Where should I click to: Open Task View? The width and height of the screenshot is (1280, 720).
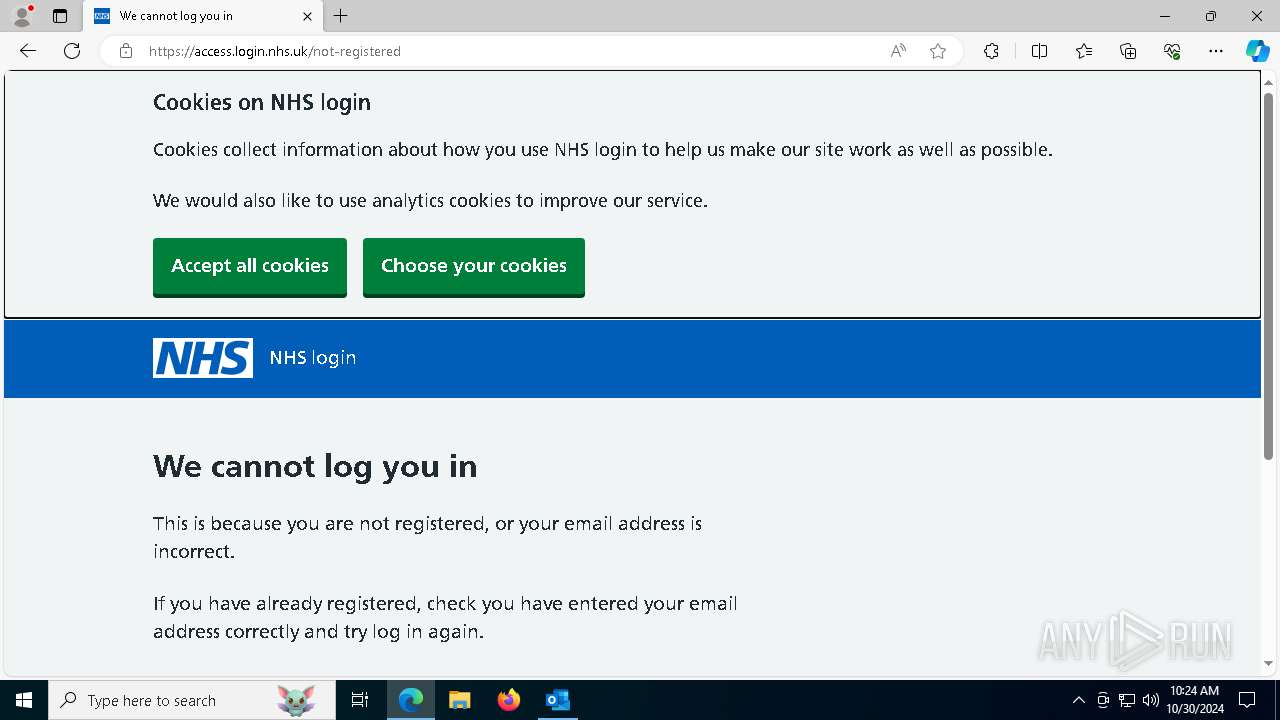(360, 700)
